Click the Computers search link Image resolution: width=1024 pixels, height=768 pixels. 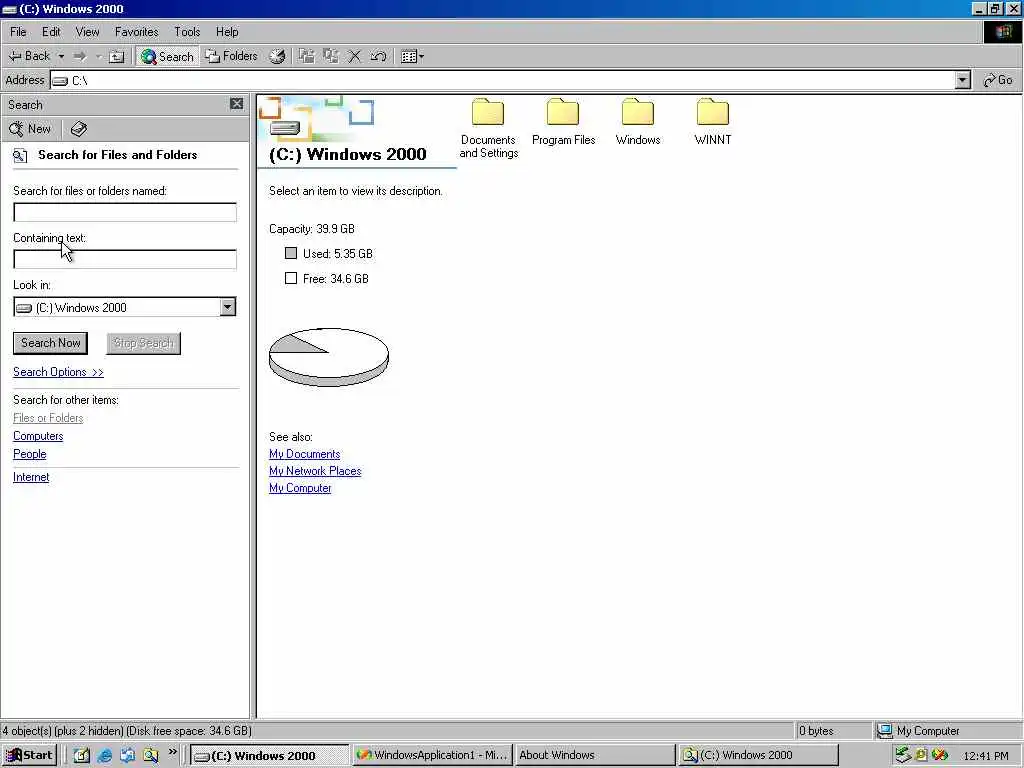click(38, 436)
